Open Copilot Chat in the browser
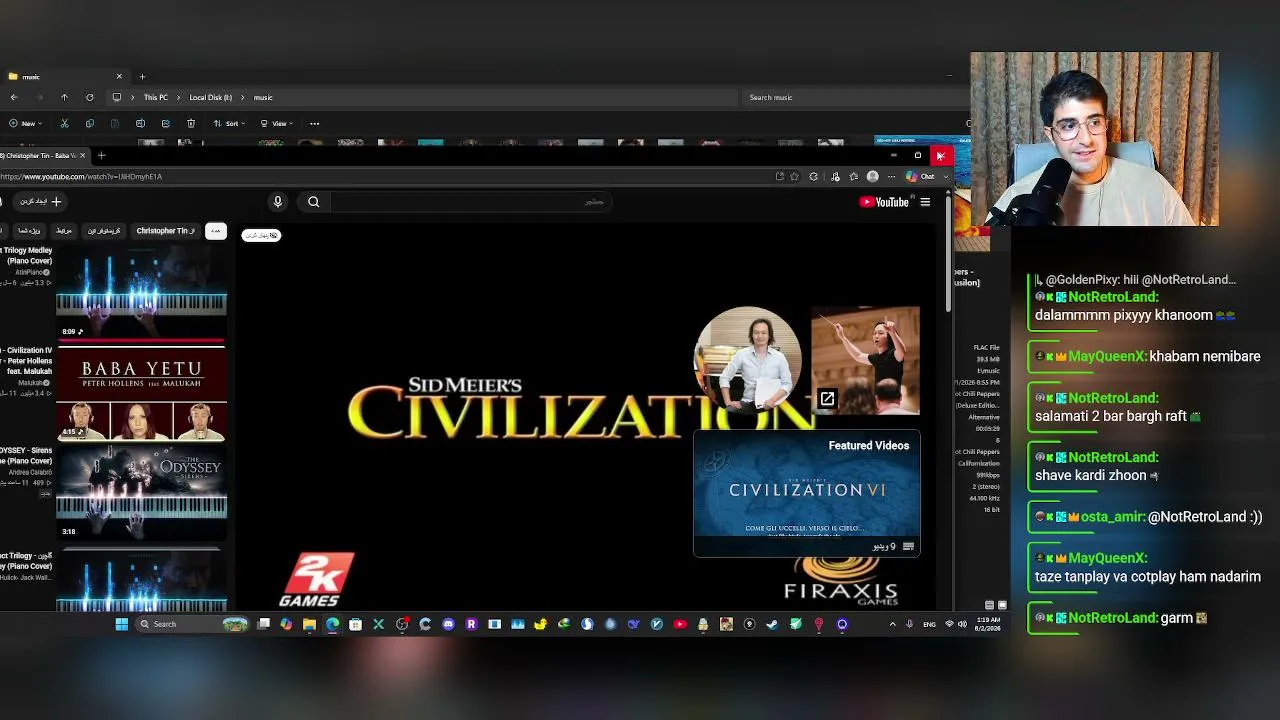The image size is (1280, 720). point(920,177)
